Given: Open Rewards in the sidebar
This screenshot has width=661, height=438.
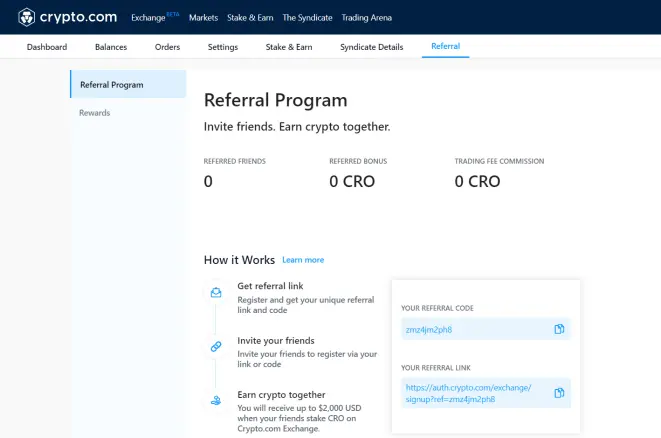Looking at the screenshot, I should click(94, 113).
